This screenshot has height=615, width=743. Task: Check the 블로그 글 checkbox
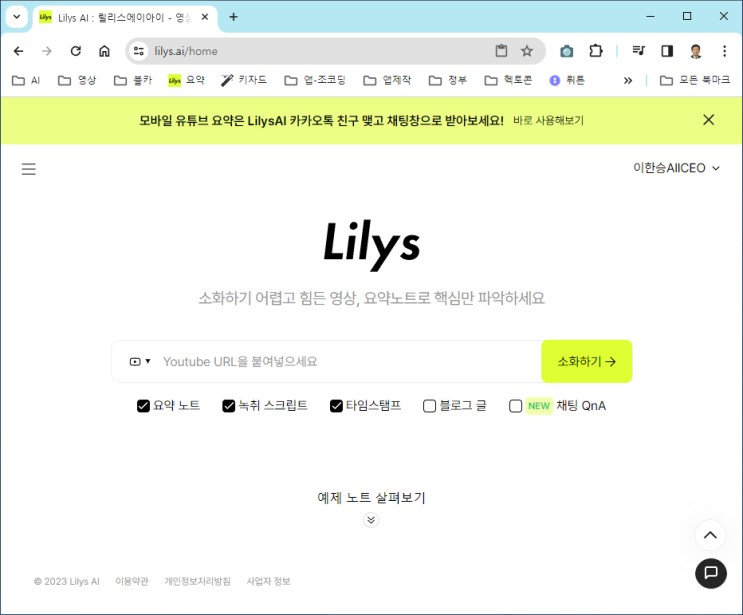point(429,406)
